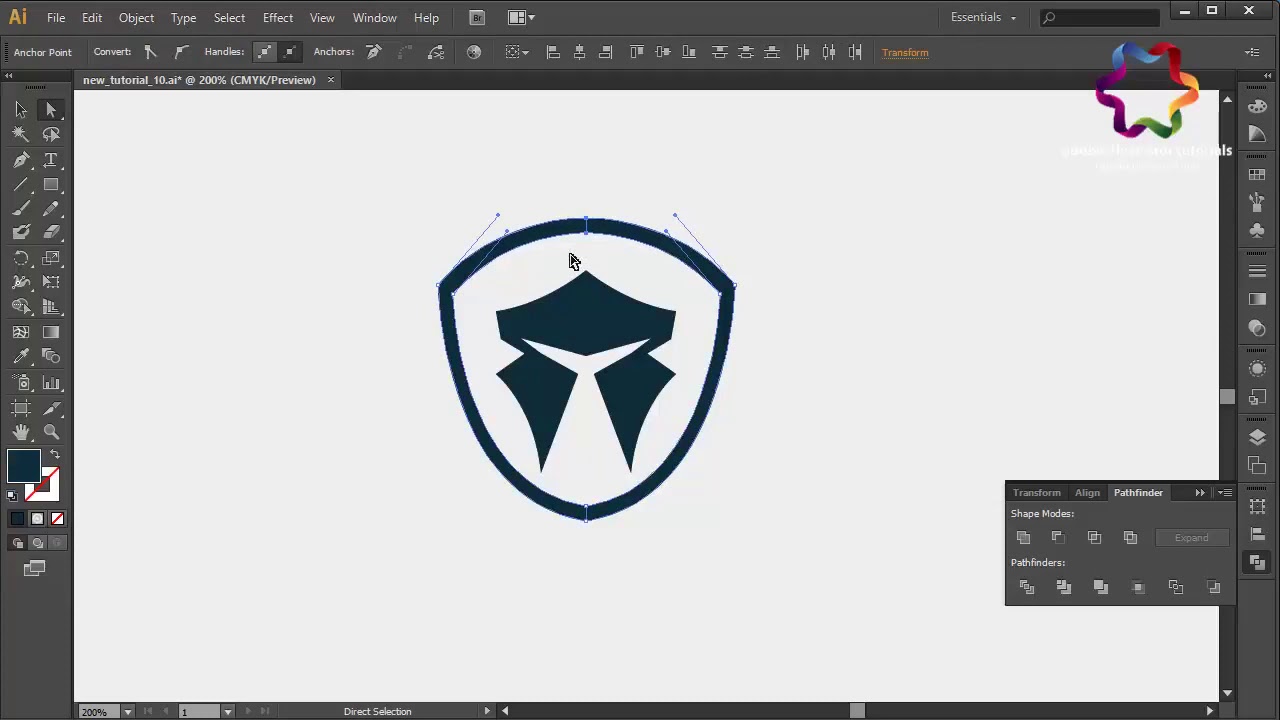The image size is (1280, 720).
Task: Select the Paintbrush tool
Action: [21, 209]
